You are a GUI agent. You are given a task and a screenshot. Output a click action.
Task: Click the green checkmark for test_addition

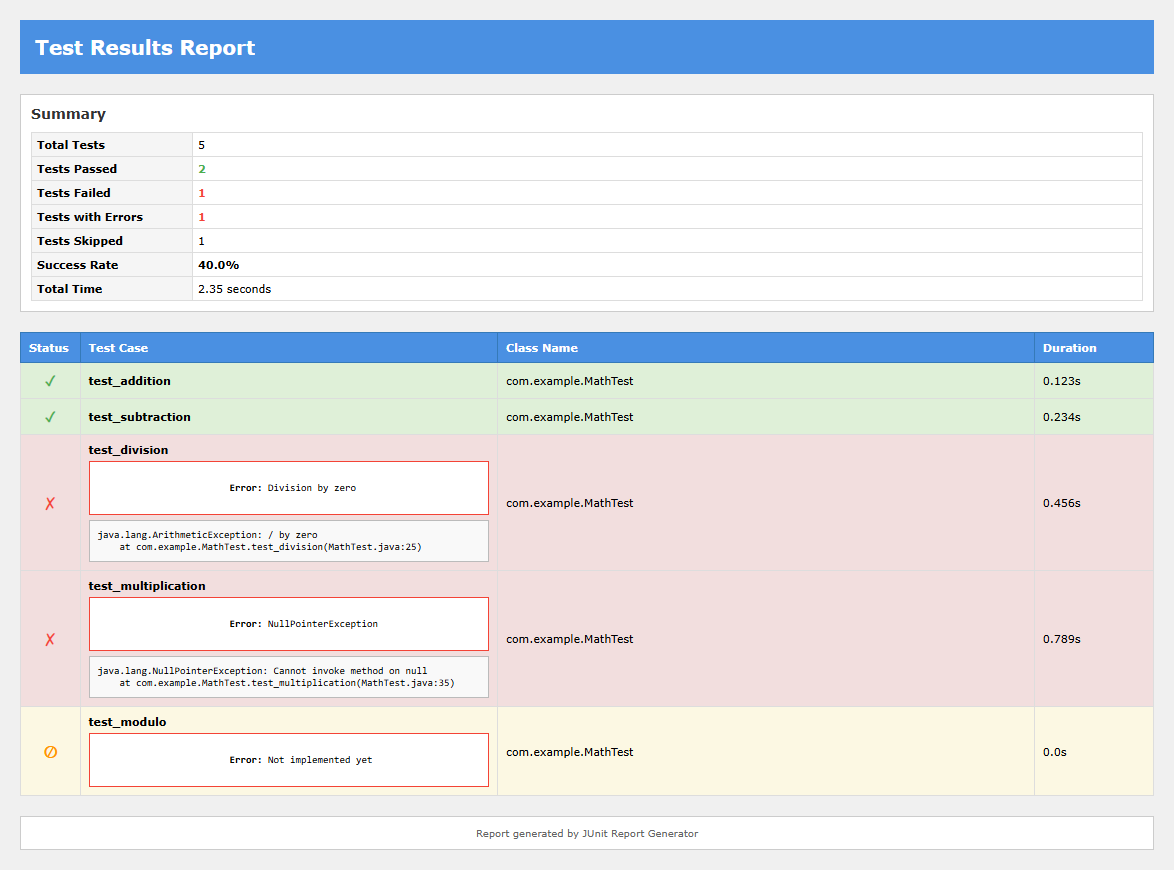(50, 381)
